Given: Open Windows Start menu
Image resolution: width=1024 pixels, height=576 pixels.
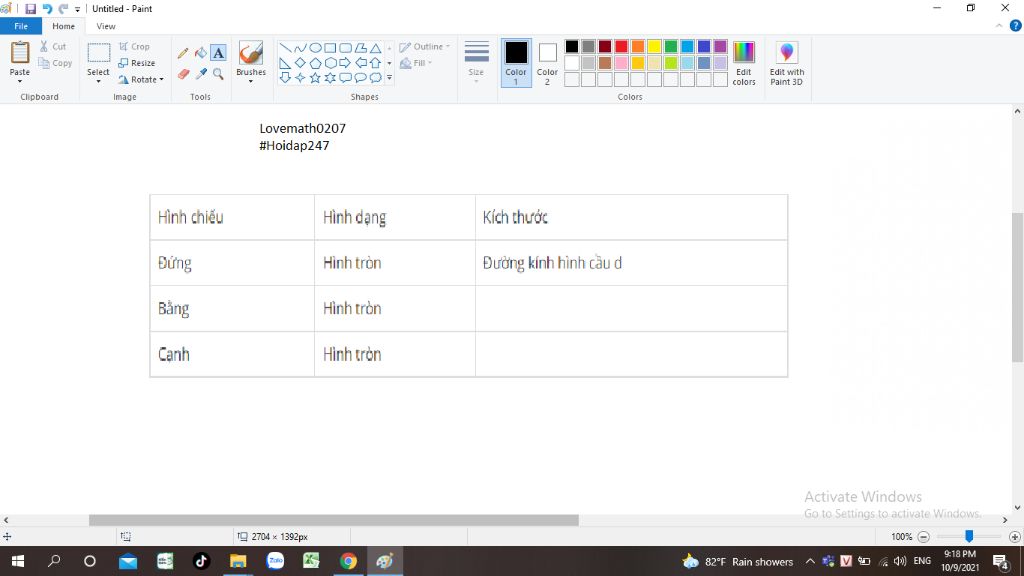Looking at the screenshot, I should (x=18, y=561).
